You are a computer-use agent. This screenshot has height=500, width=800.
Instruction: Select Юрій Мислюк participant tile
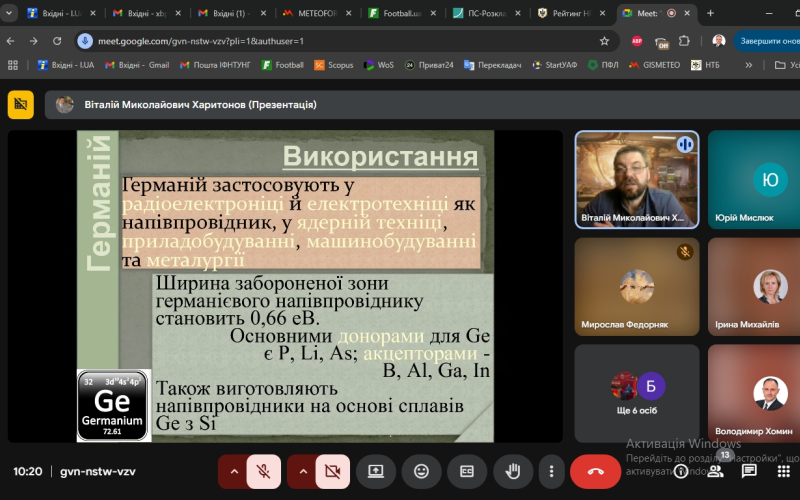pyautogui.click(x=754, y=180)
